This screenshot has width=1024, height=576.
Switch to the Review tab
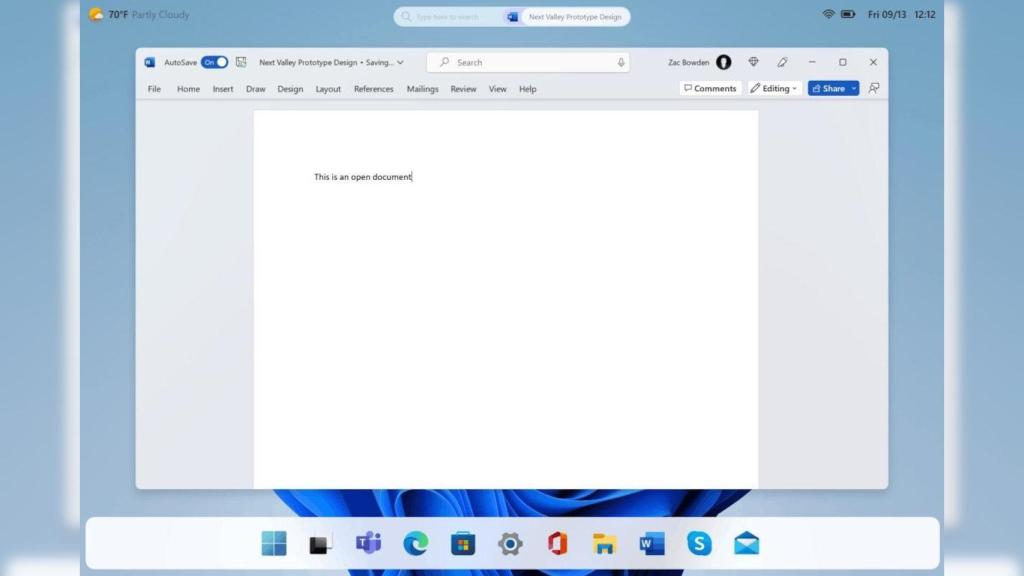coord(463,89)
